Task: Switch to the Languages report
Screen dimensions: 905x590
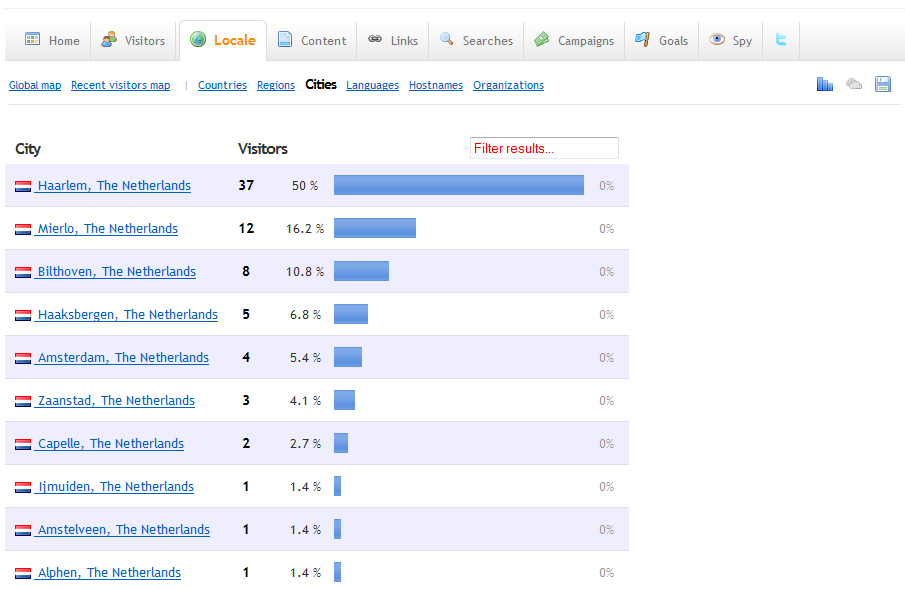Action: pos(372,86)
